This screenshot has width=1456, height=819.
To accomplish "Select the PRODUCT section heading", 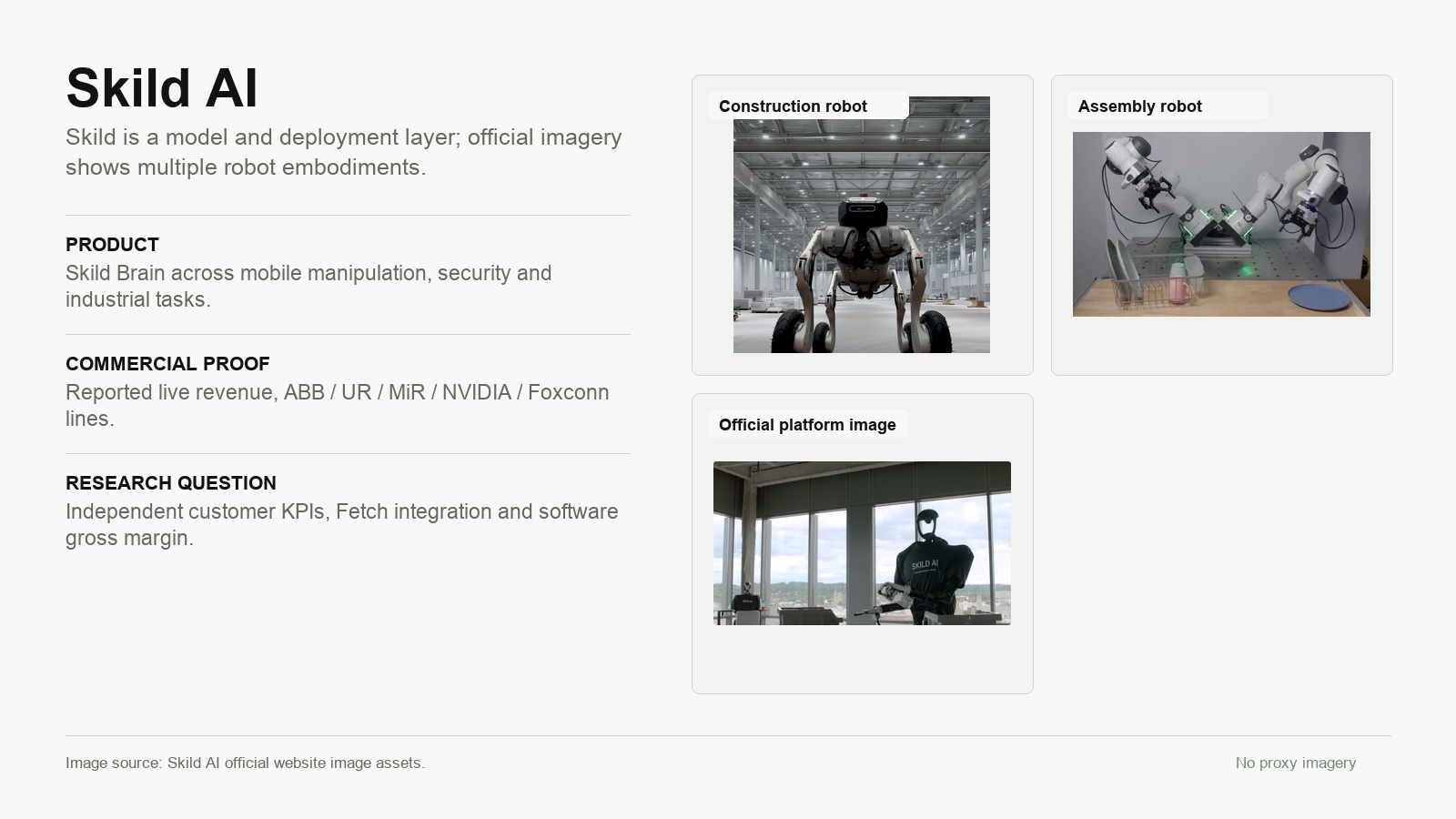I will point(112,245).
